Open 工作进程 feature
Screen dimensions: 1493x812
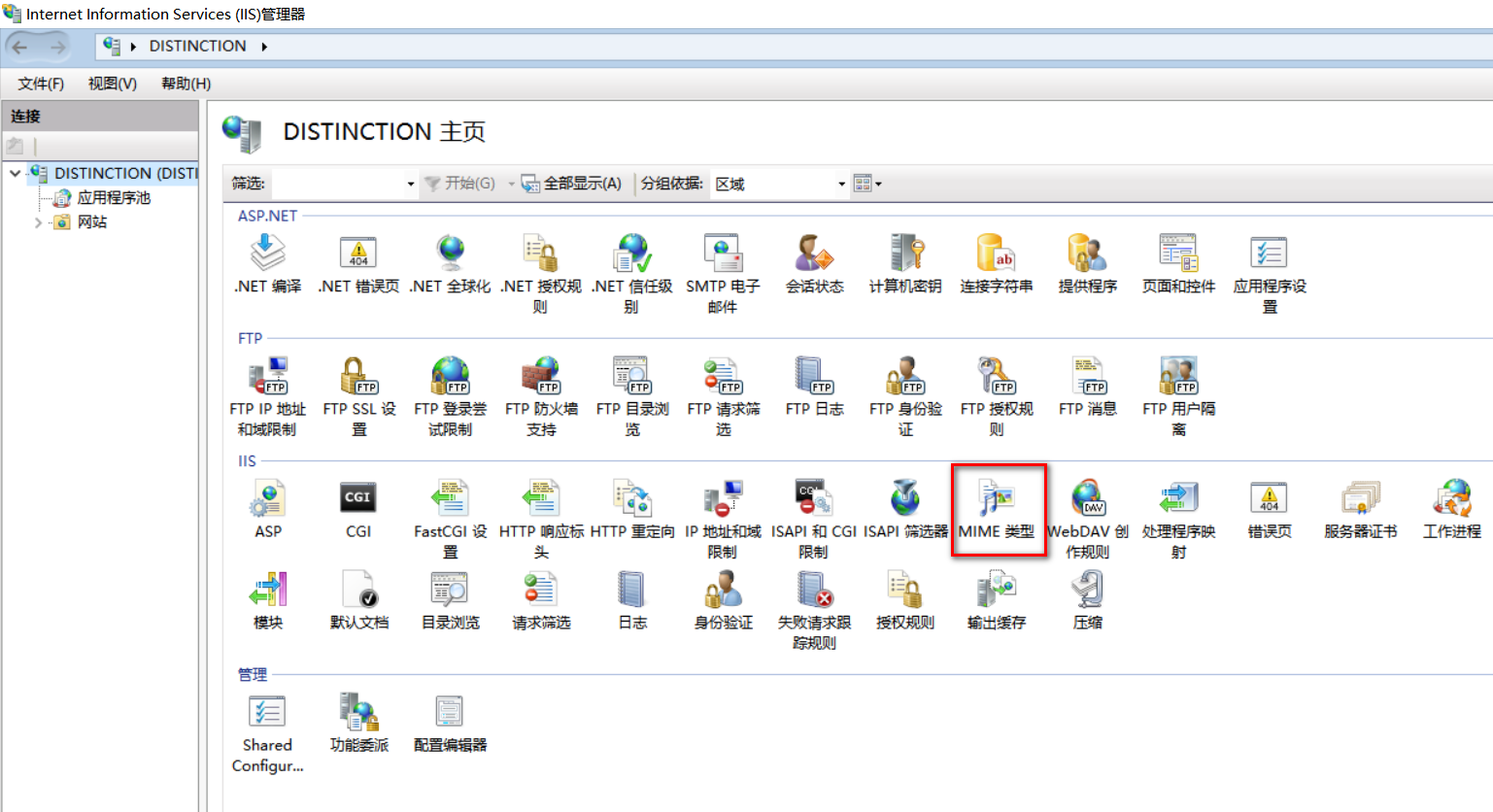(x=1452, y=509)
